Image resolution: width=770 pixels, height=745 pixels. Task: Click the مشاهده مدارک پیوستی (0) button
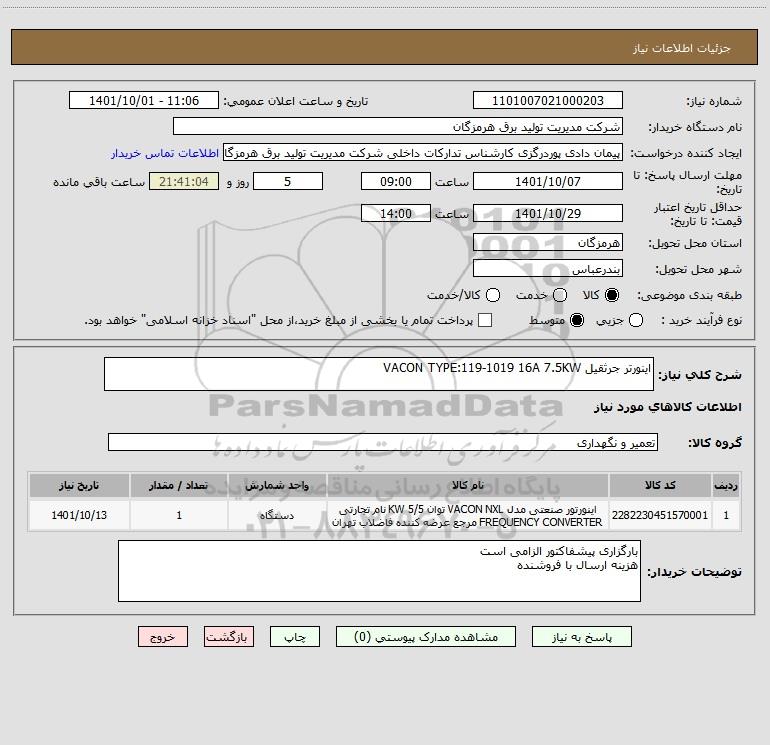point(426,636)
